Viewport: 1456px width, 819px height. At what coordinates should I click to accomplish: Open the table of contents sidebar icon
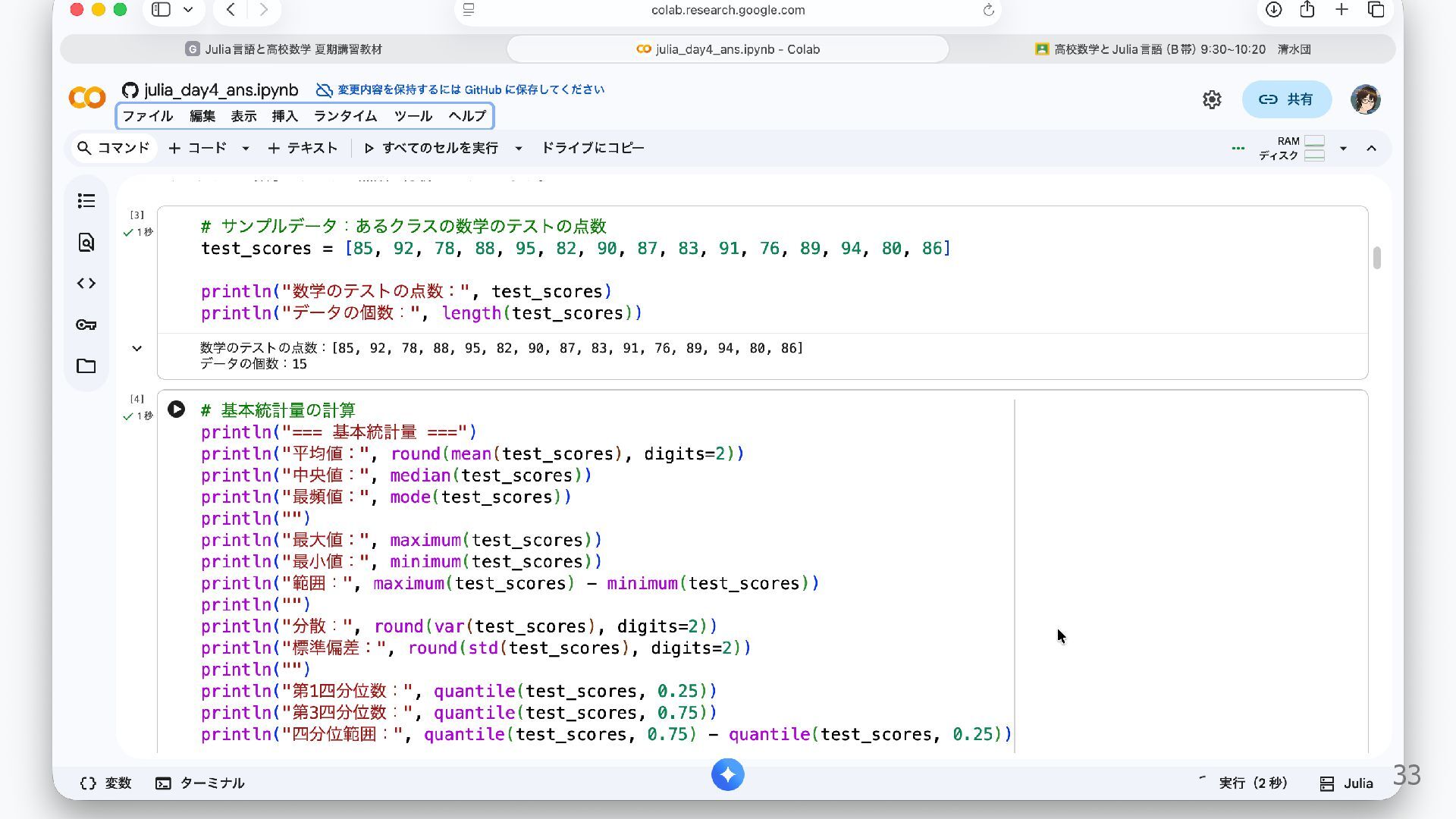coord(86,201)
